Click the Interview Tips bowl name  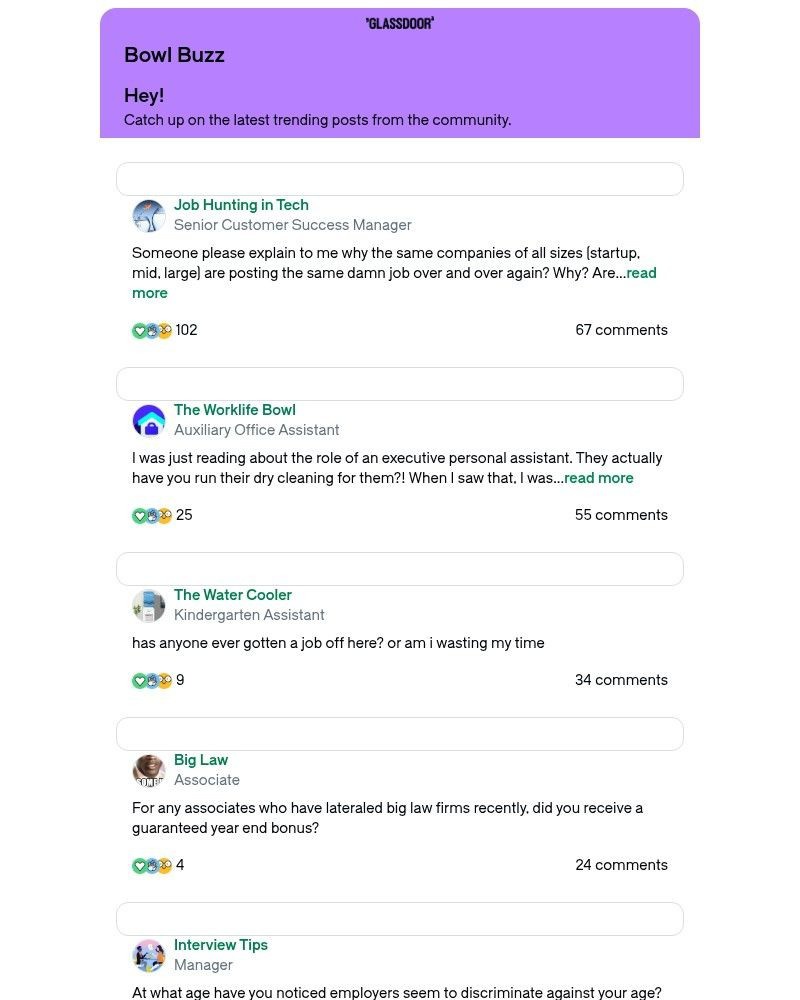click(221, 945)
